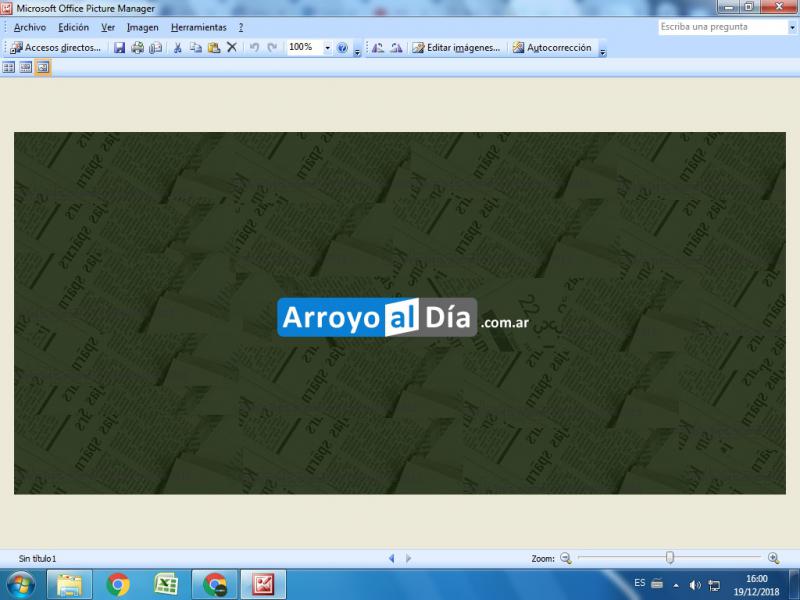The image size is (800, 600).
Task: Open the Windows Start button
Action: pos(20,585)
